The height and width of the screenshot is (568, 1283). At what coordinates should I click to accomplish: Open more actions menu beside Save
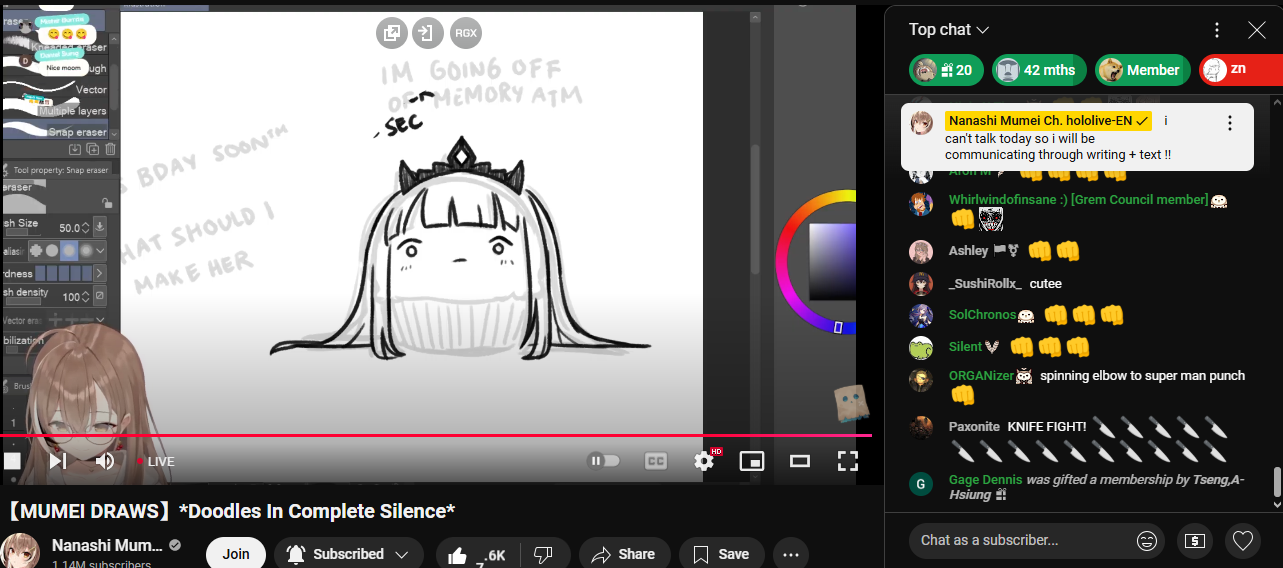pyautogui.click(x=791, y=554)
